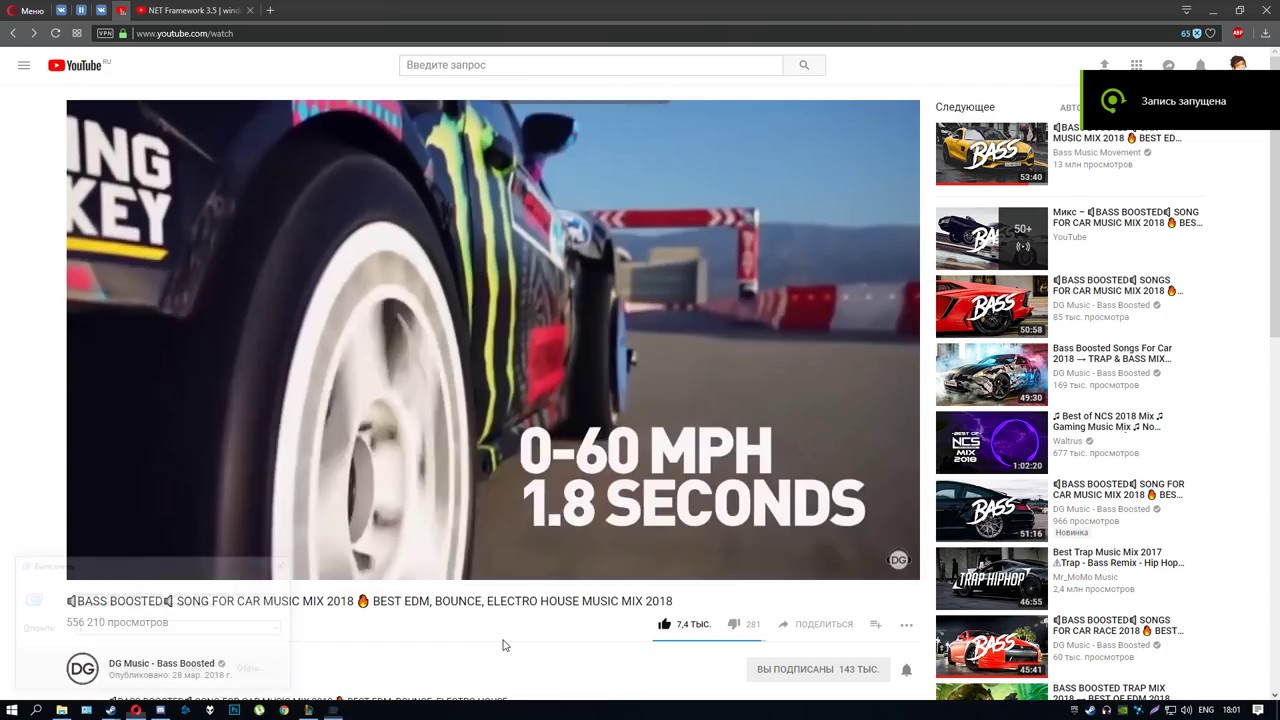Open a new browser tab
The image size is (1280, 720).
pos(270,10)
